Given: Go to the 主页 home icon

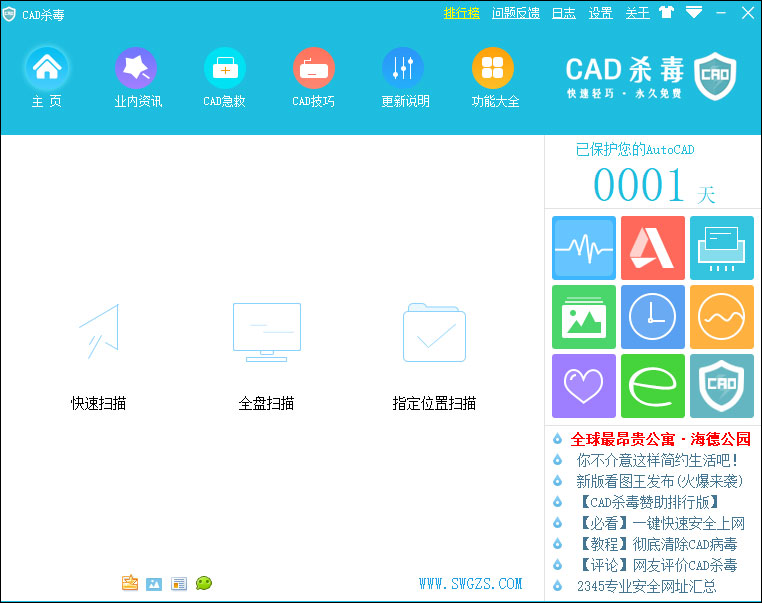Looking at the screenshot, I should tap(47, 68).
